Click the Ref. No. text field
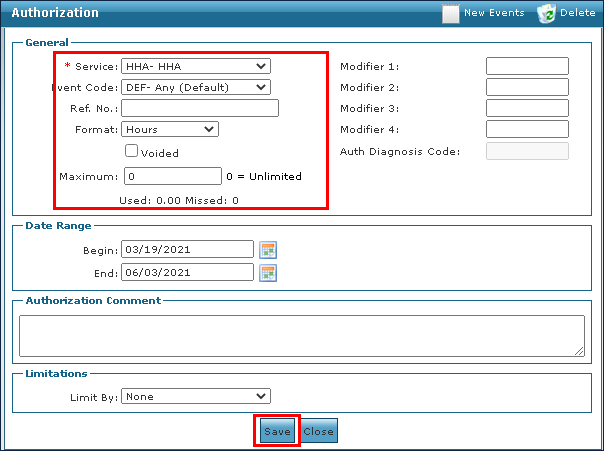 click(199, 108)
